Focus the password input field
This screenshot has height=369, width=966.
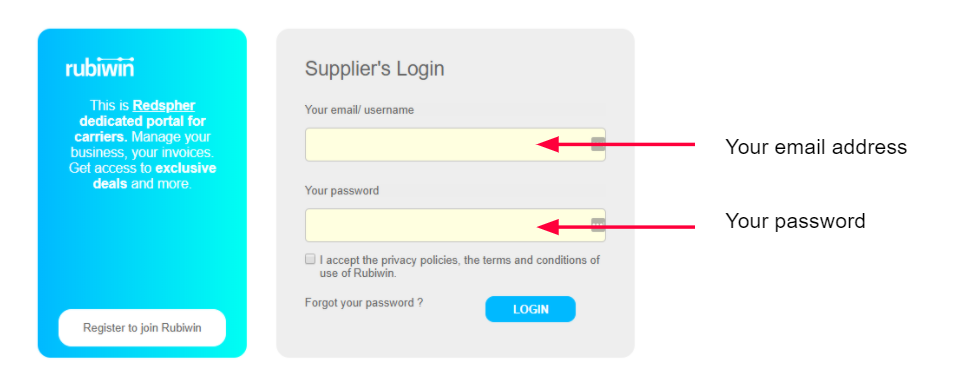(455, 225)
